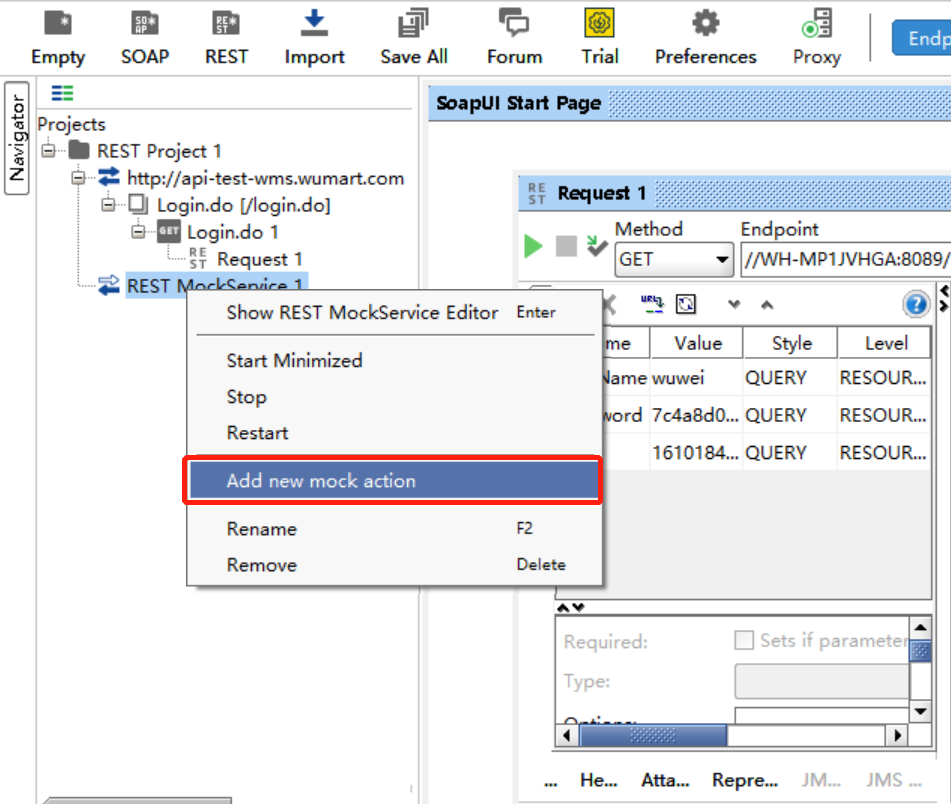Switch to the Repre... bottom tab
This screenshot has height=804, width=951.
(x=745, y=780)
